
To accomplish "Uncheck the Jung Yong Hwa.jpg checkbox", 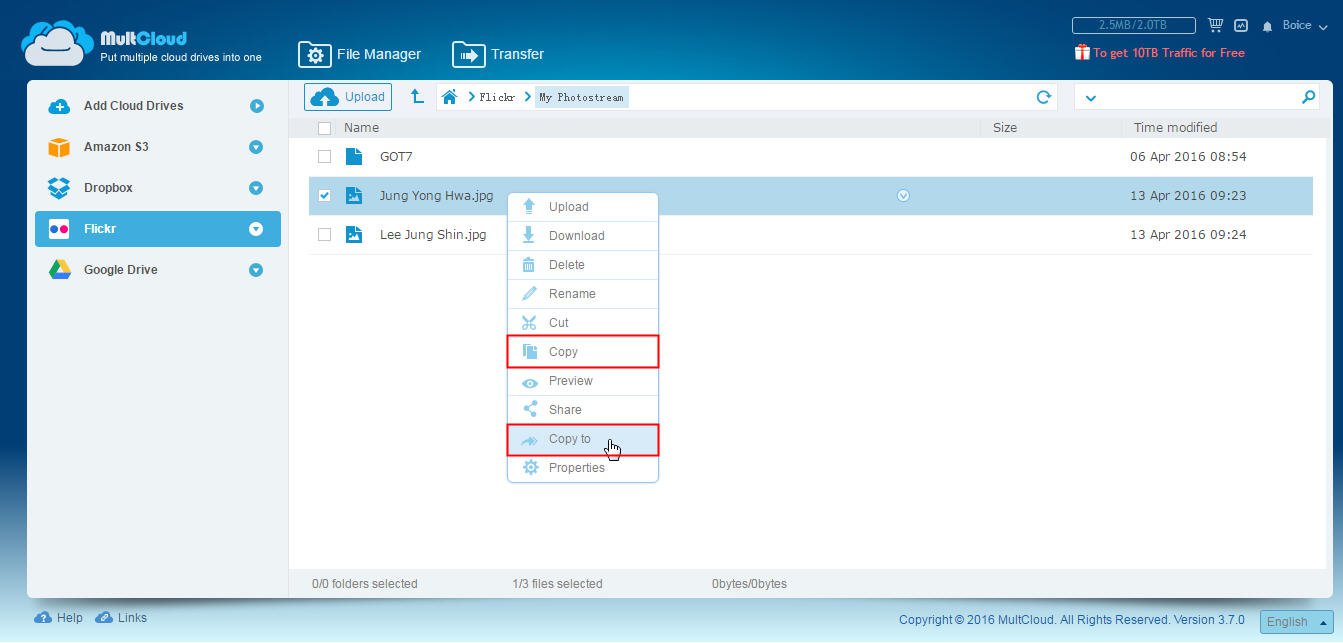I will (324, 196).
